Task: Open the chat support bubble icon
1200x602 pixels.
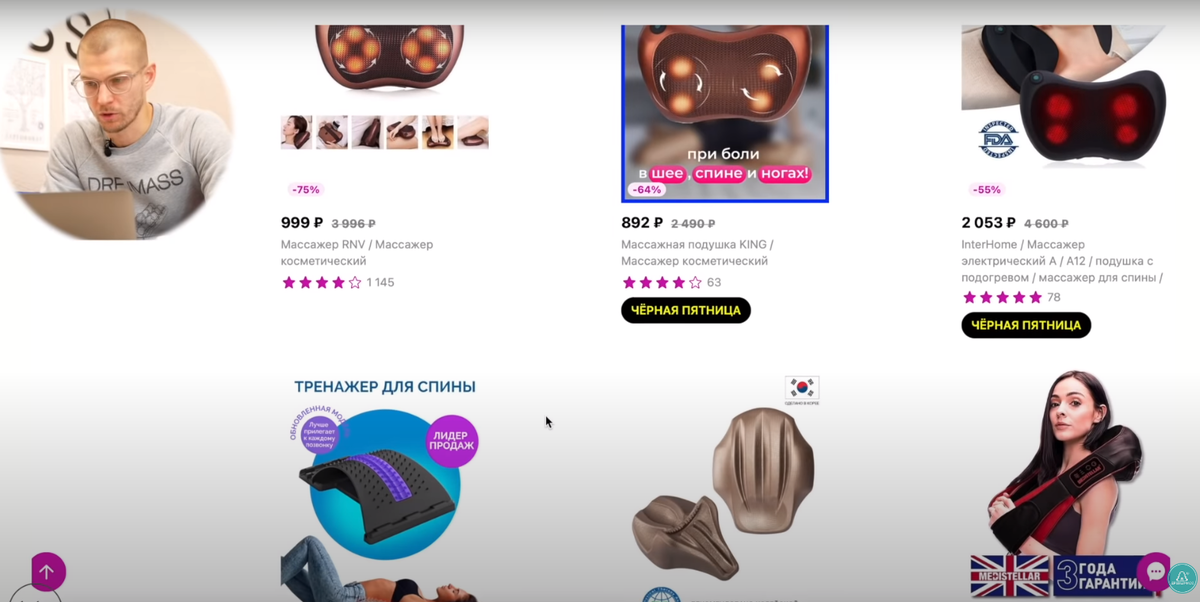Action: [x=1155, y=571]
